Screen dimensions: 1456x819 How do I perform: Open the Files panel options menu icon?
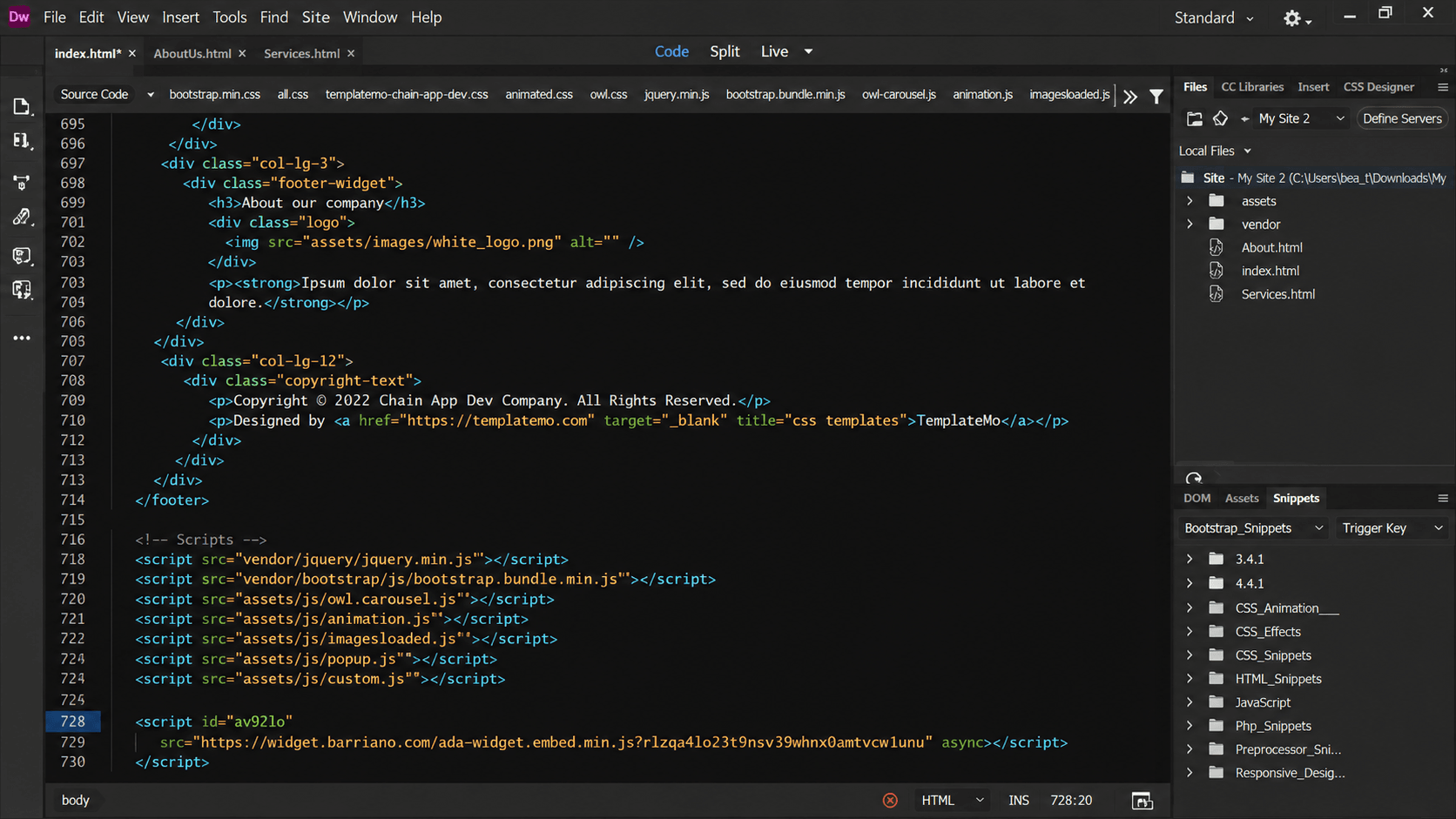[1443, 87]
